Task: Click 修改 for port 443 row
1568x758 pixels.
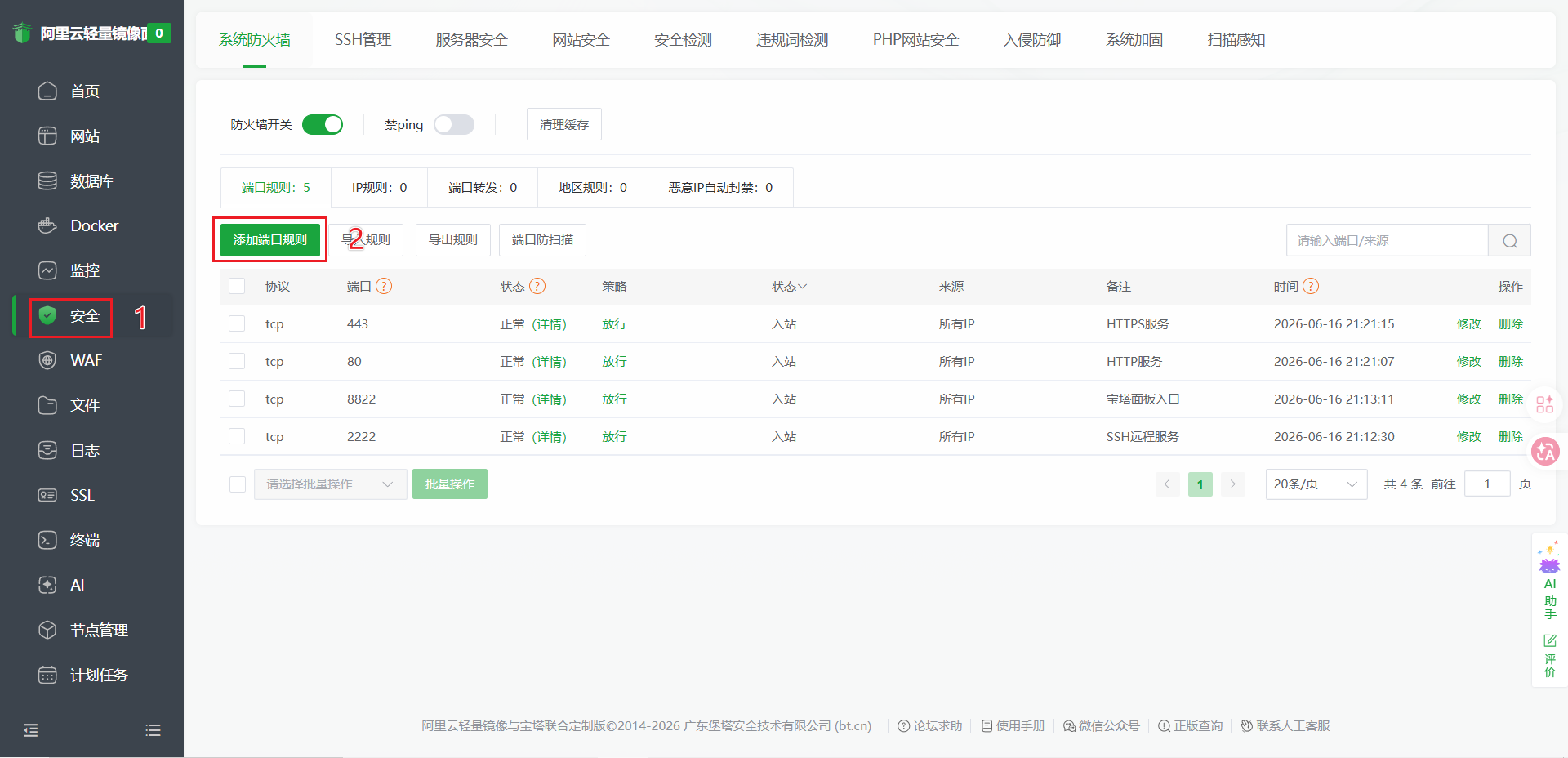Action: pos(1469,323)
